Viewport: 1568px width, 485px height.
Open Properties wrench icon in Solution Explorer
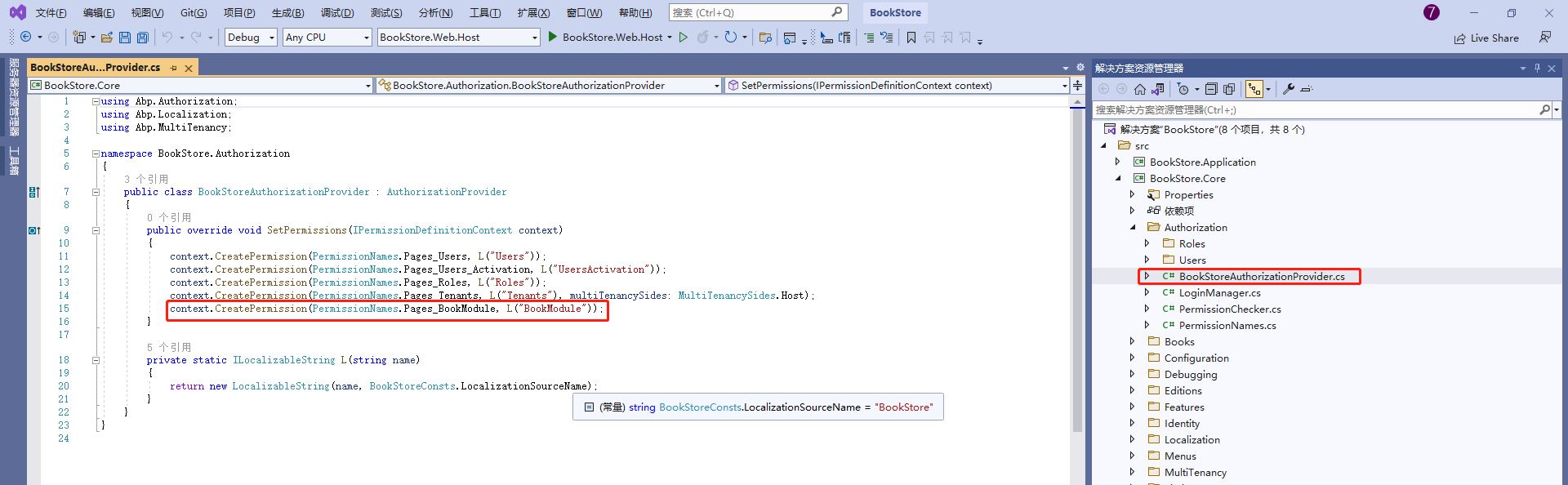pos(1289,89)
